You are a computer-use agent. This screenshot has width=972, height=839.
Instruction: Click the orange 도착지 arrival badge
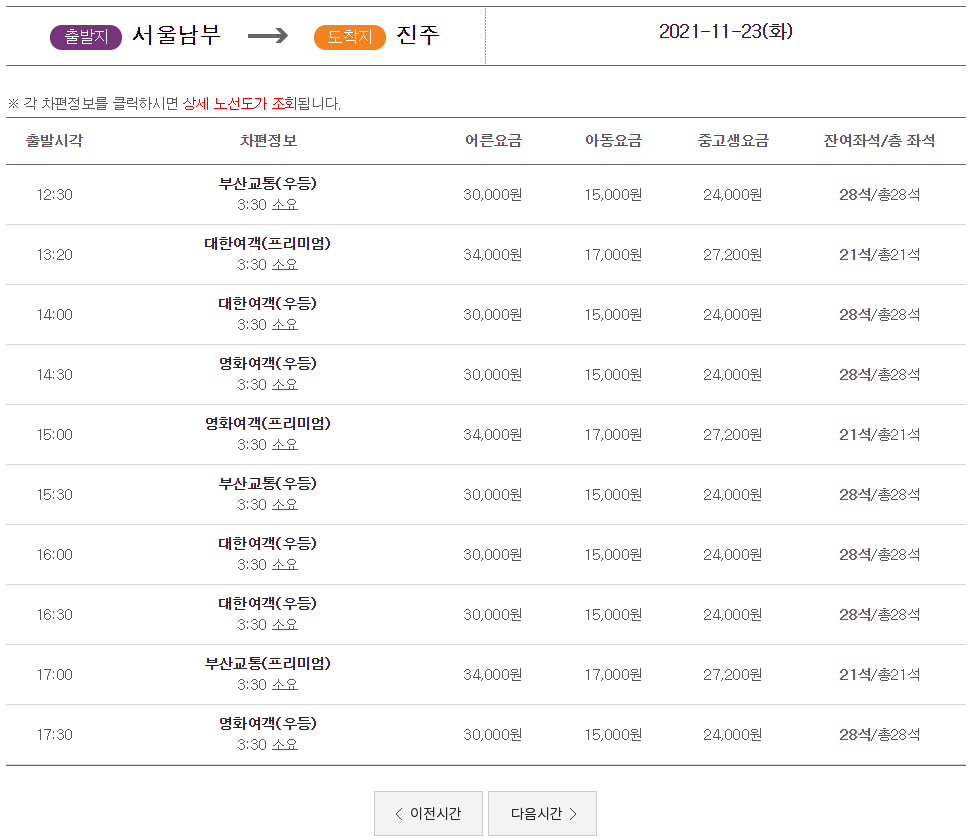[x=350, y=37]
